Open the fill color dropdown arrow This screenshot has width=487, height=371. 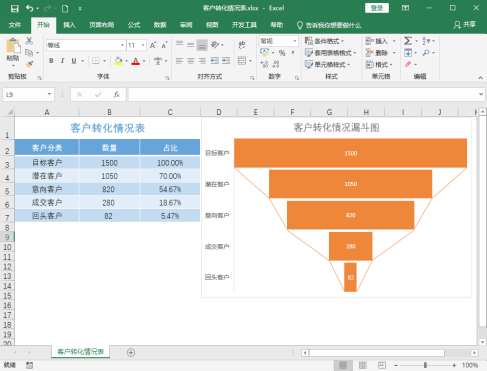click(126, 61)
